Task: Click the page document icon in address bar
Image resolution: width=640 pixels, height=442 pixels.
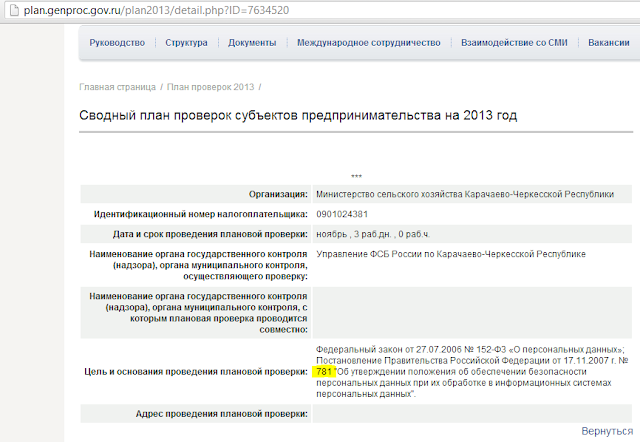Action: tap(14, 10)
